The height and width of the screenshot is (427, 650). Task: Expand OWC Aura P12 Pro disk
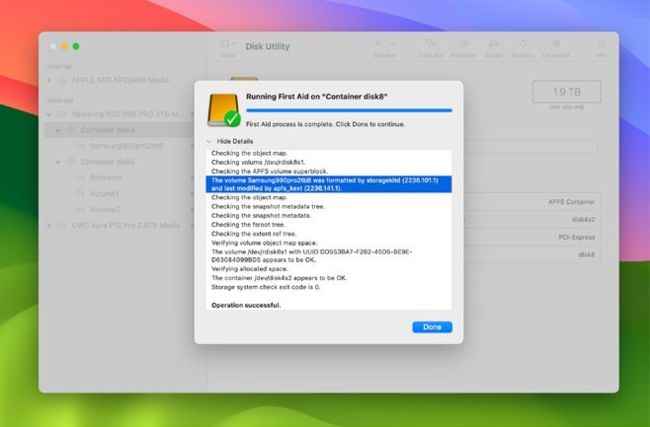point(50,226)
